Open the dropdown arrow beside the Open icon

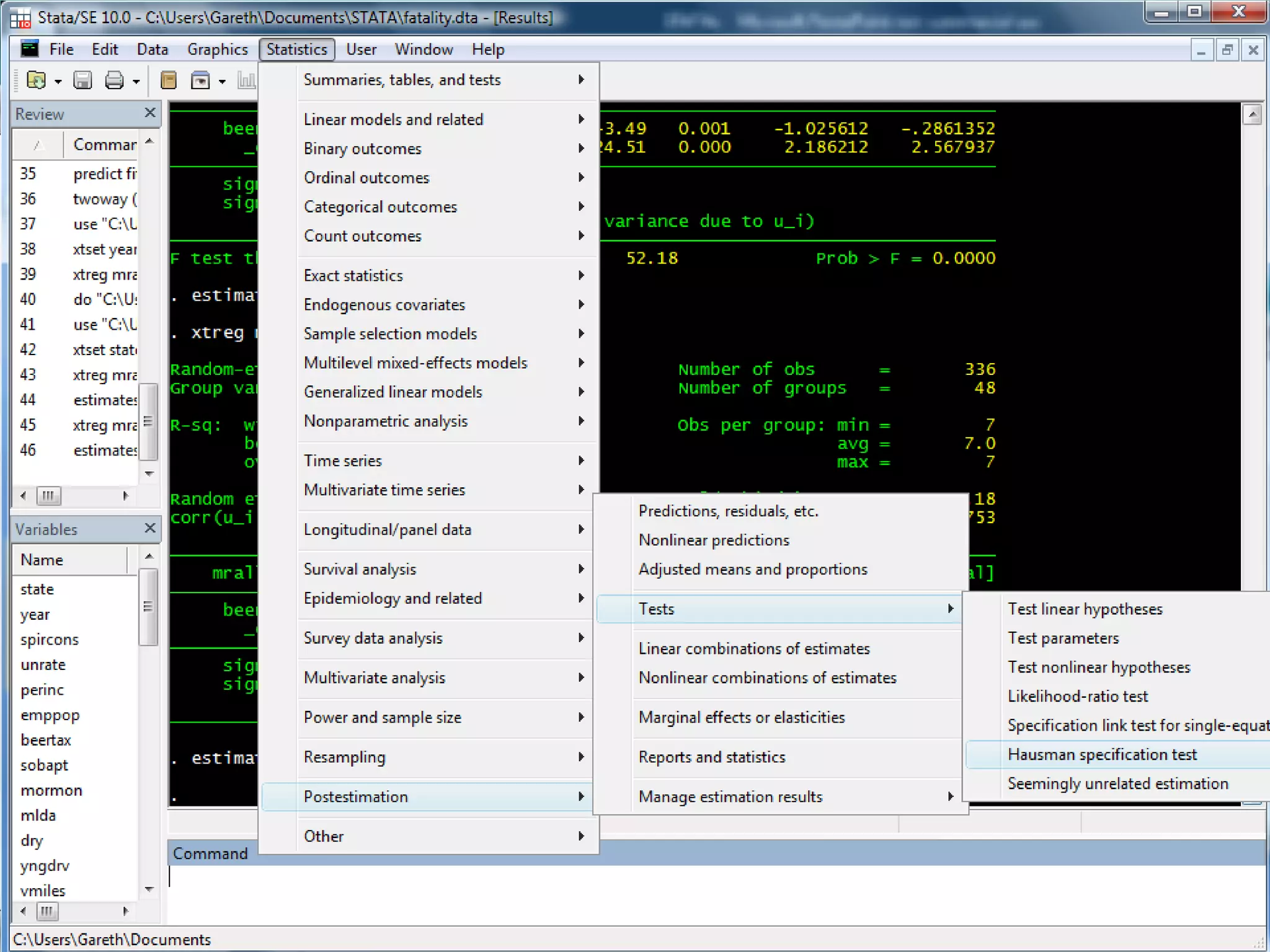click(58, 82)
